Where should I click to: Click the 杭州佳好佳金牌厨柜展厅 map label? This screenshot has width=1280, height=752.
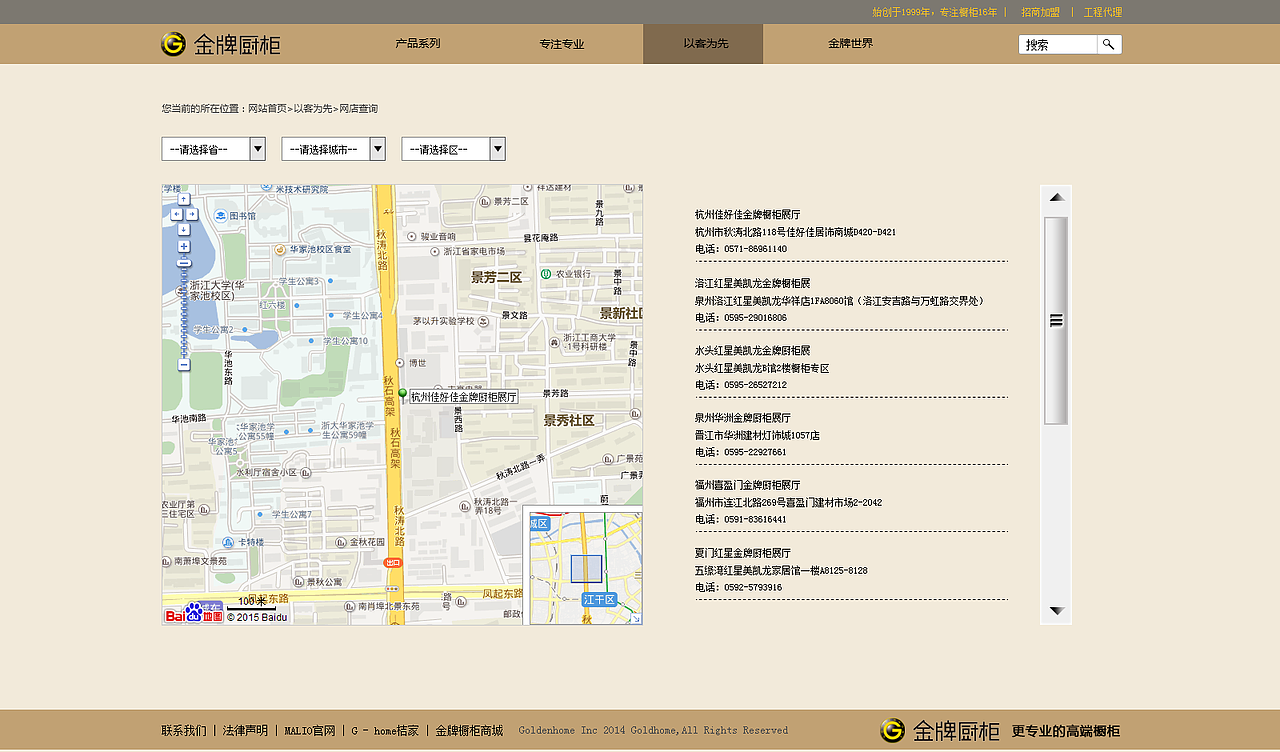pyautogui.click(x=464, y=397)
